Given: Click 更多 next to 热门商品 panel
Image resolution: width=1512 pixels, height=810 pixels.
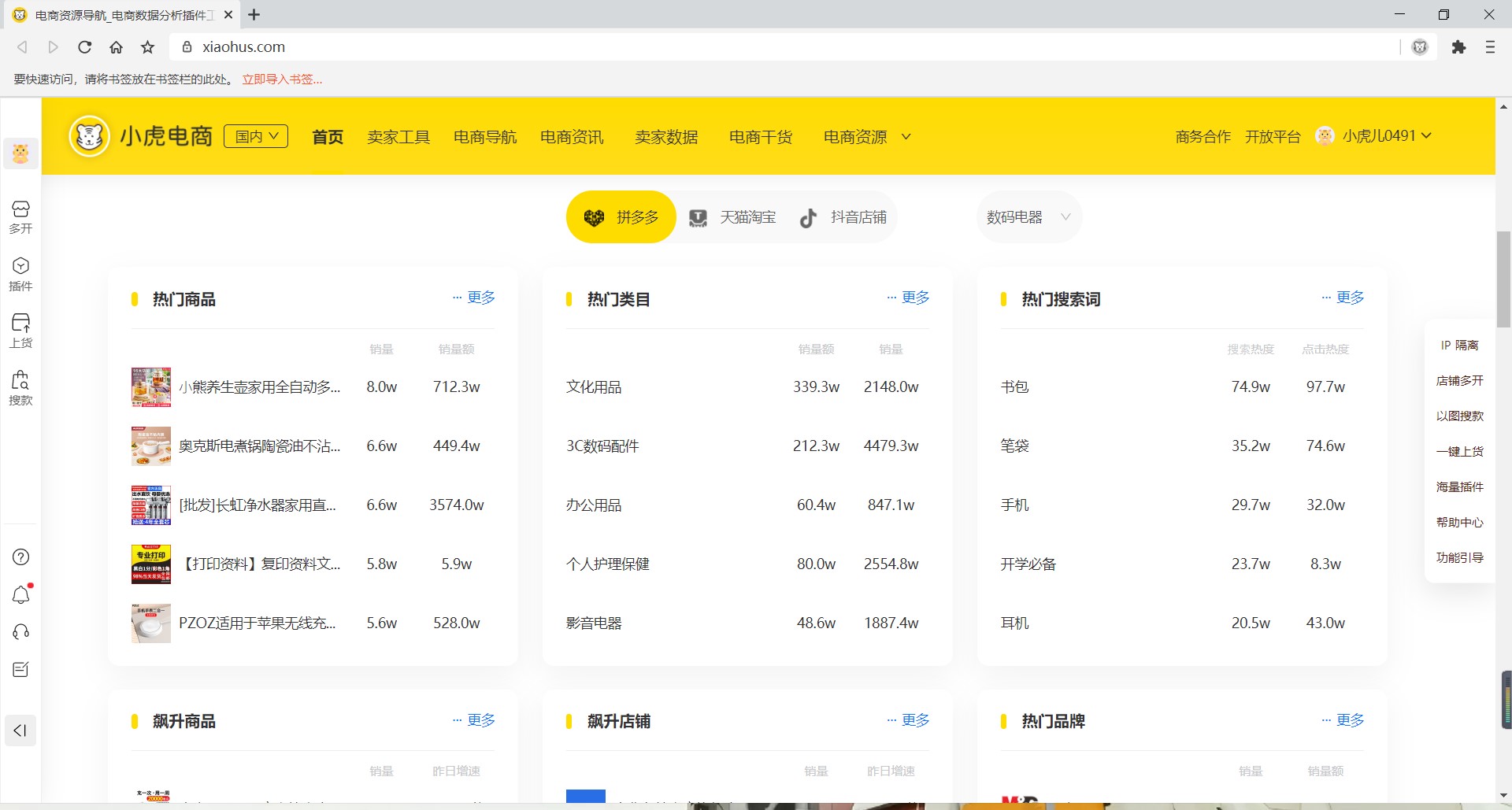Looking at the screenshot, I should (480, 297).
